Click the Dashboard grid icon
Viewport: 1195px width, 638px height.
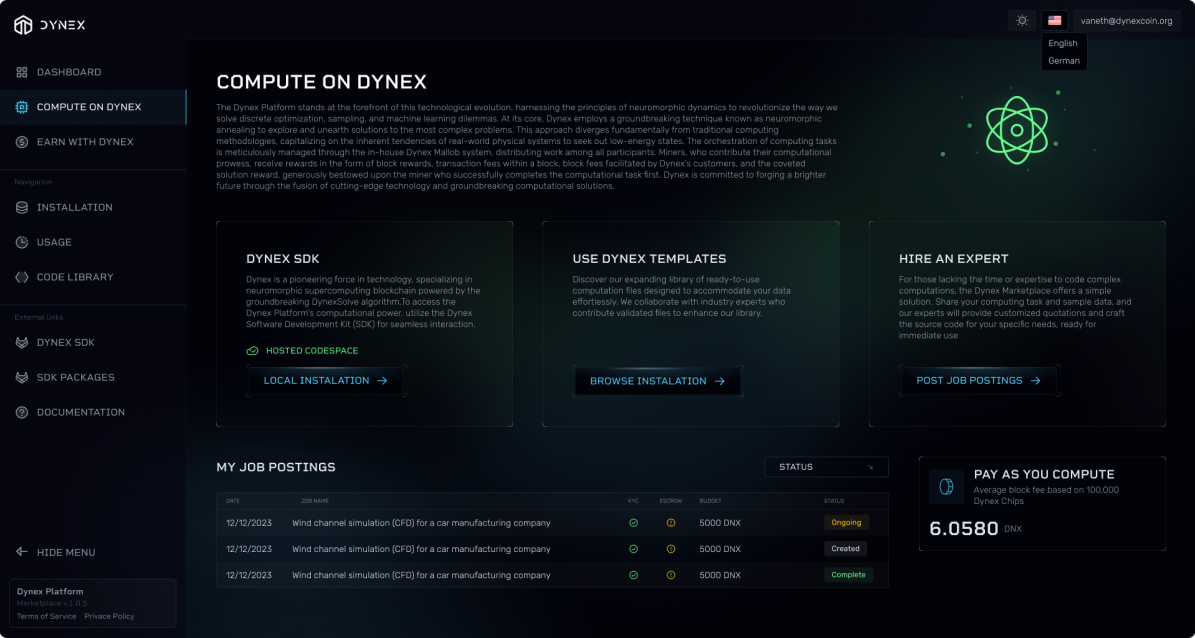22,72
